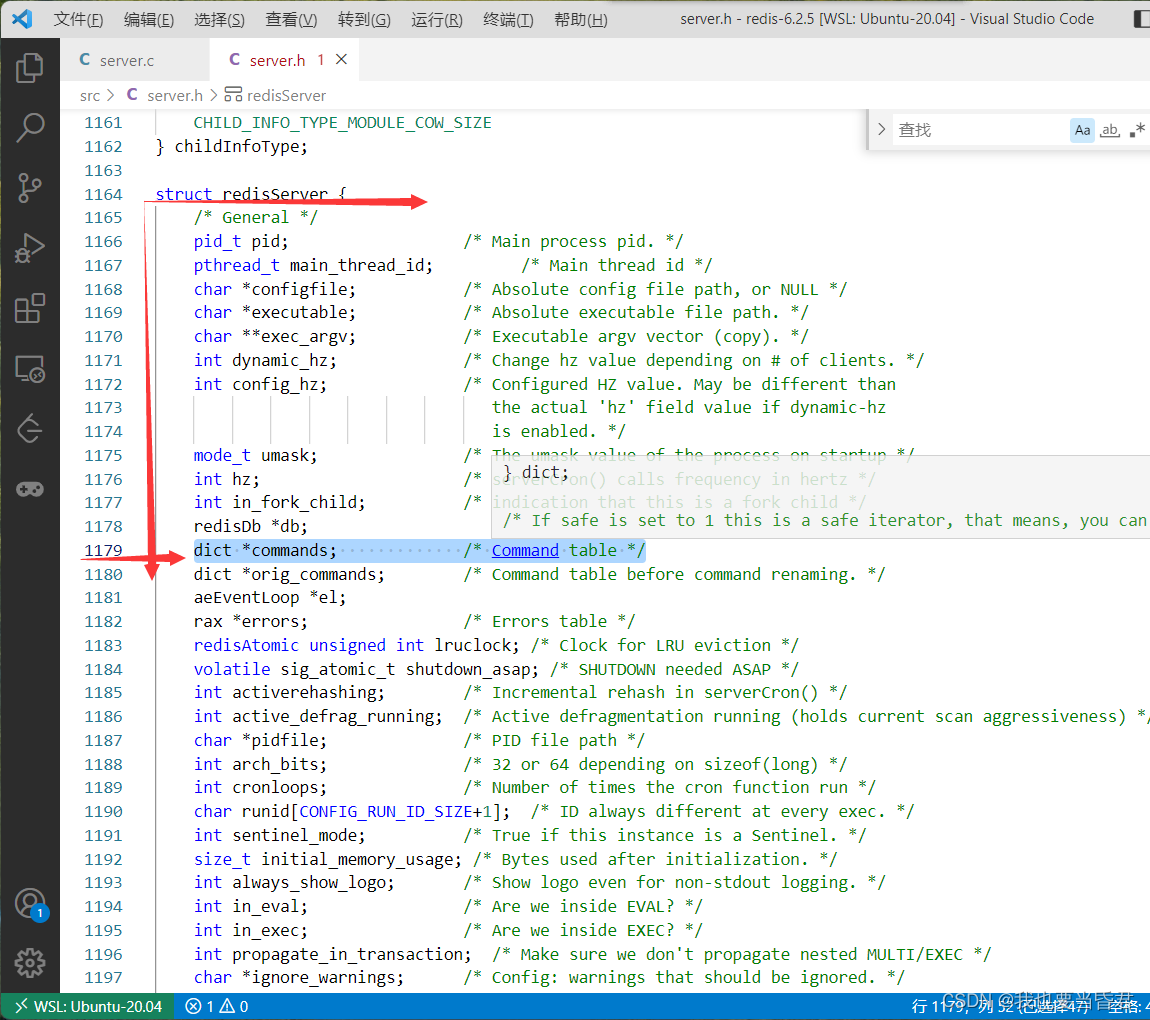This screenshot has height=1020, width=1150.
Task: Open the Source Control view
Action: click(30, 188)
